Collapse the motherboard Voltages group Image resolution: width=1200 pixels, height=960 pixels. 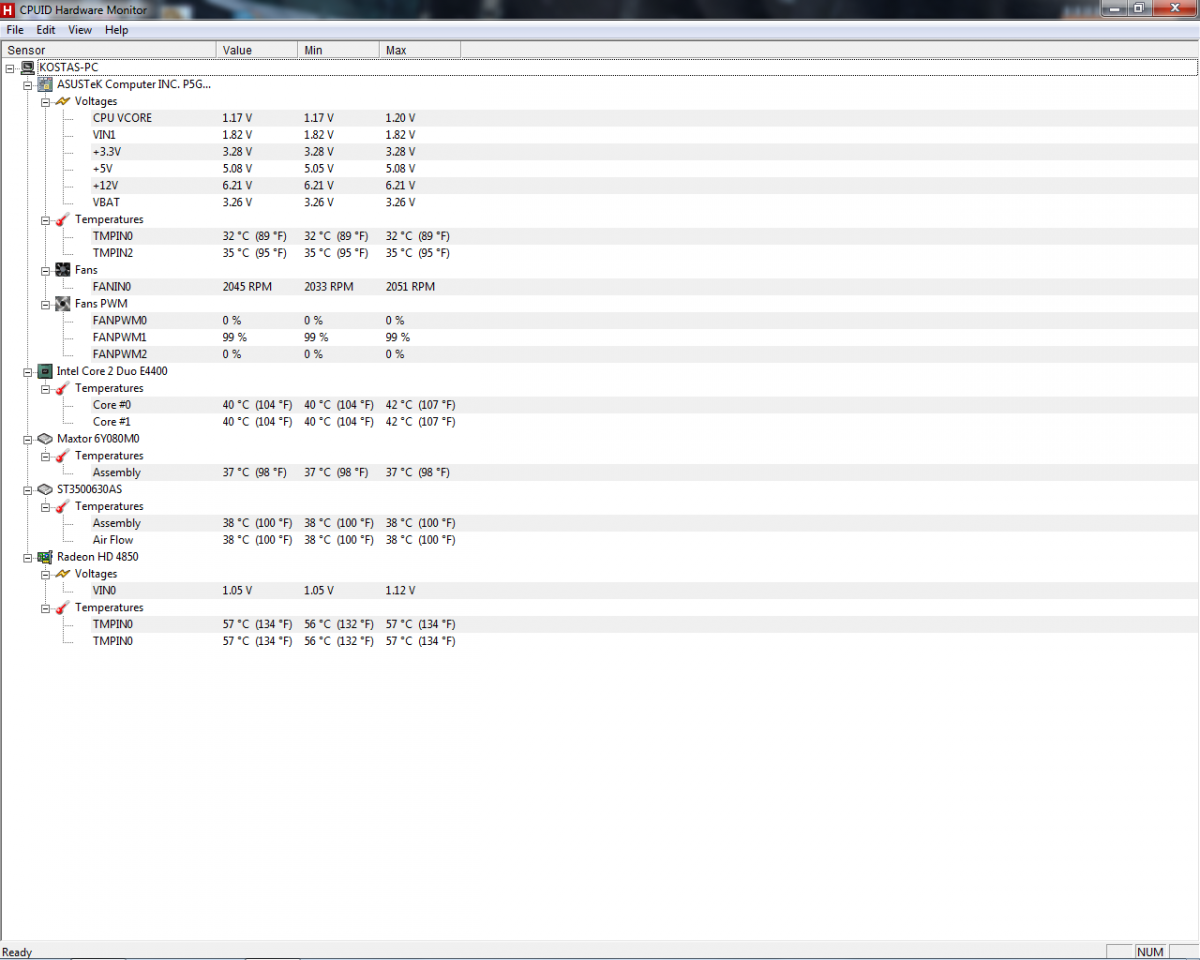click(46, 101)
